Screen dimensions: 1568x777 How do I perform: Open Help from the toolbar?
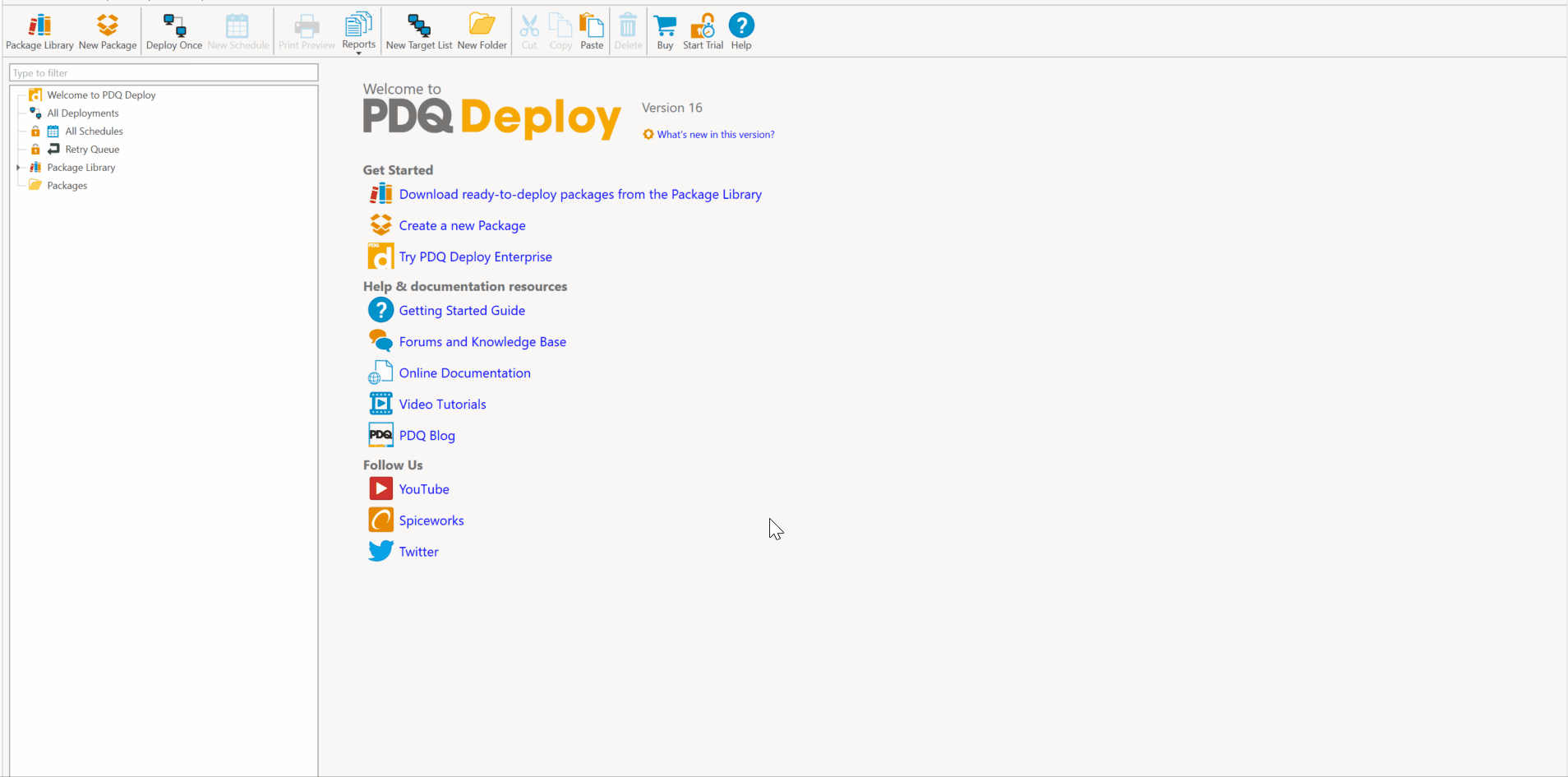(x=741, y=32)
